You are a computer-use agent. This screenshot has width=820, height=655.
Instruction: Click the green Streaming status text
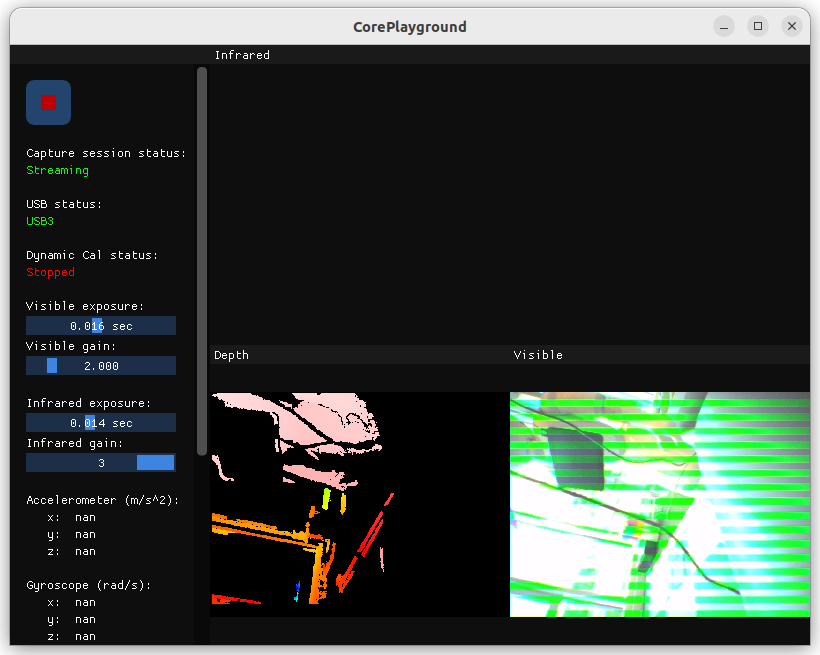(57, 170)
